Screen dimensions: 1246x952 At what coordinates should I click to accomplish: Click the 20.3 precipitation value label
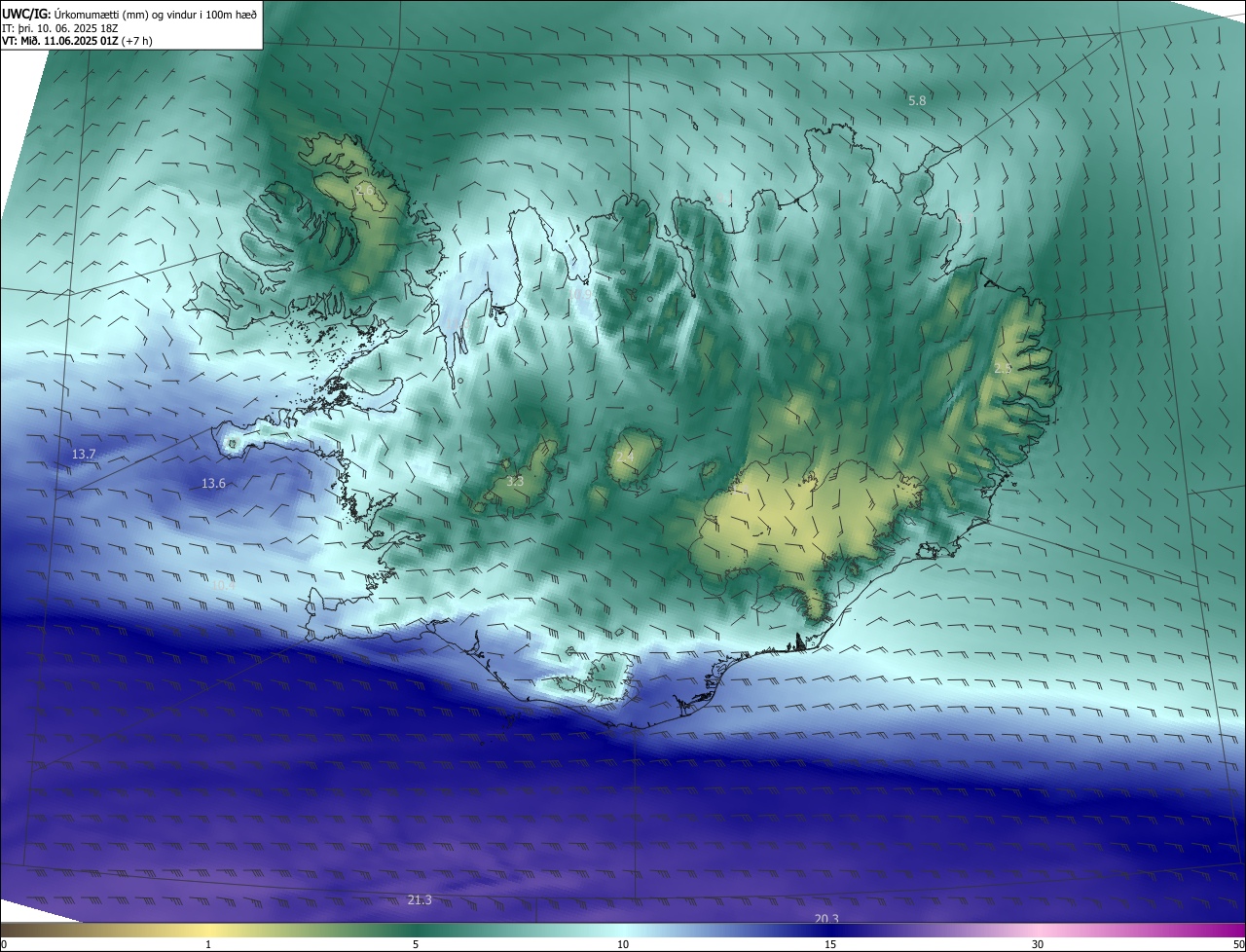(825, 919)
